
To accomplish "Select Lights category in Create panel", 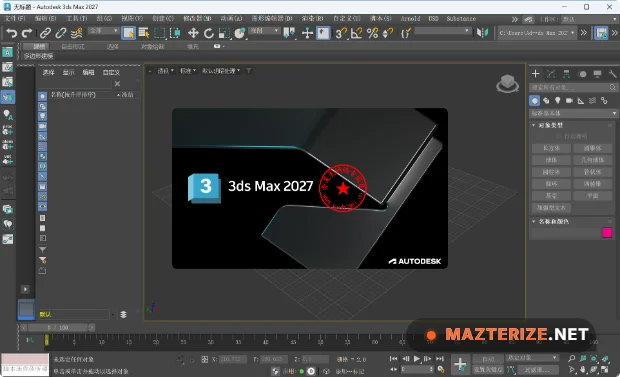I will pyautogui.click(x=558, y=100).
